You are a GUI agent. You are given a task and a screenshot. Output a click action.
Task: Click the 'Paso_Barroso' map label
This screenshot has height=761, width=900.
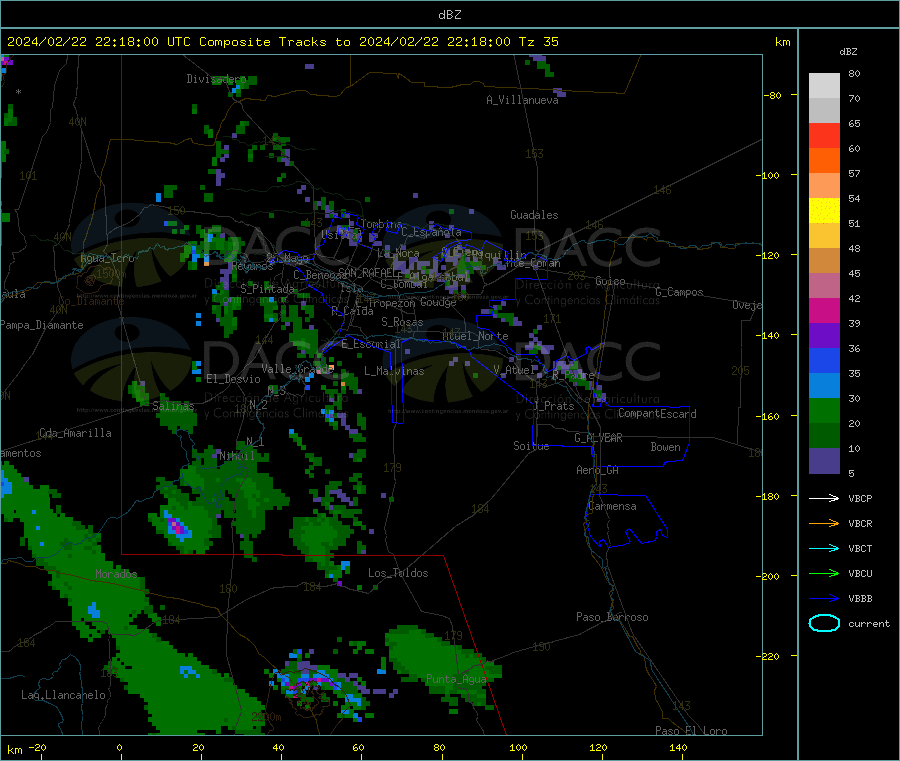point(612,617)
